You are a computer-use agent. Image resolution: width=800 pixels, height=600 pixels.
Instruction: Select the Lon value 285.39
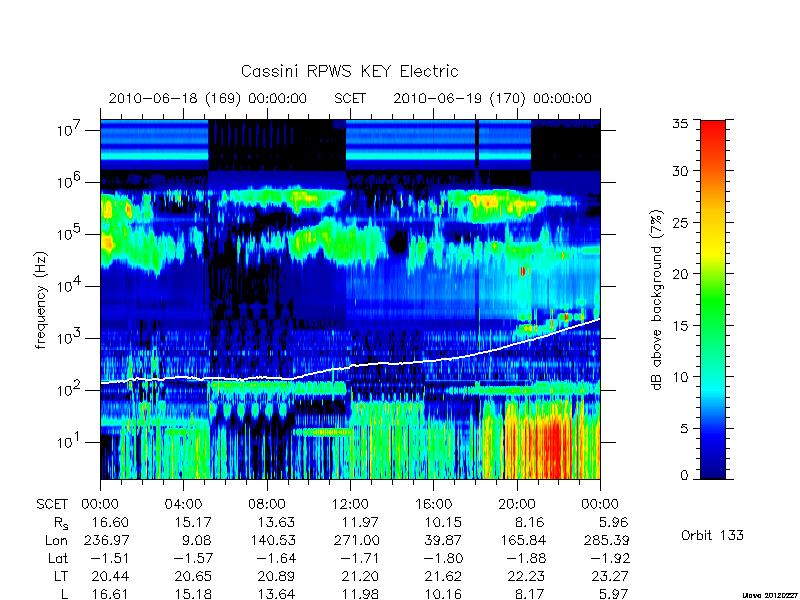pos(606,540)
